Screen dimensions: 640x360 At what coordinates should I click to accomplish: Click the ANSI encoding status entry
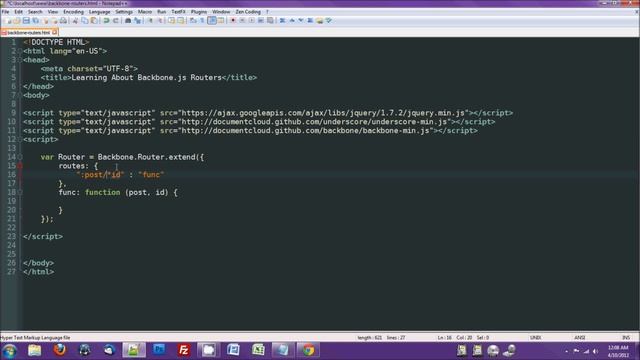click(580, 338)
